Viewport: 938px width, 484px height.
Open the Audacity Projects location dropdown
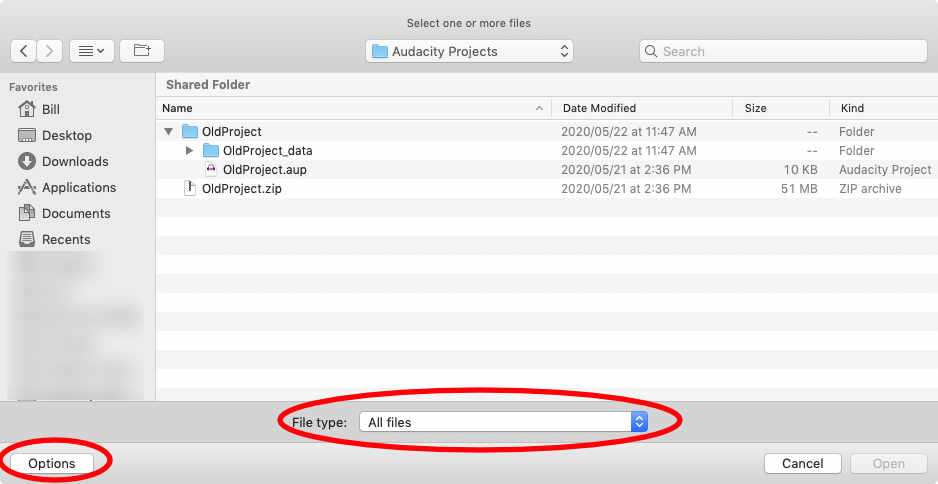point(469,51)
